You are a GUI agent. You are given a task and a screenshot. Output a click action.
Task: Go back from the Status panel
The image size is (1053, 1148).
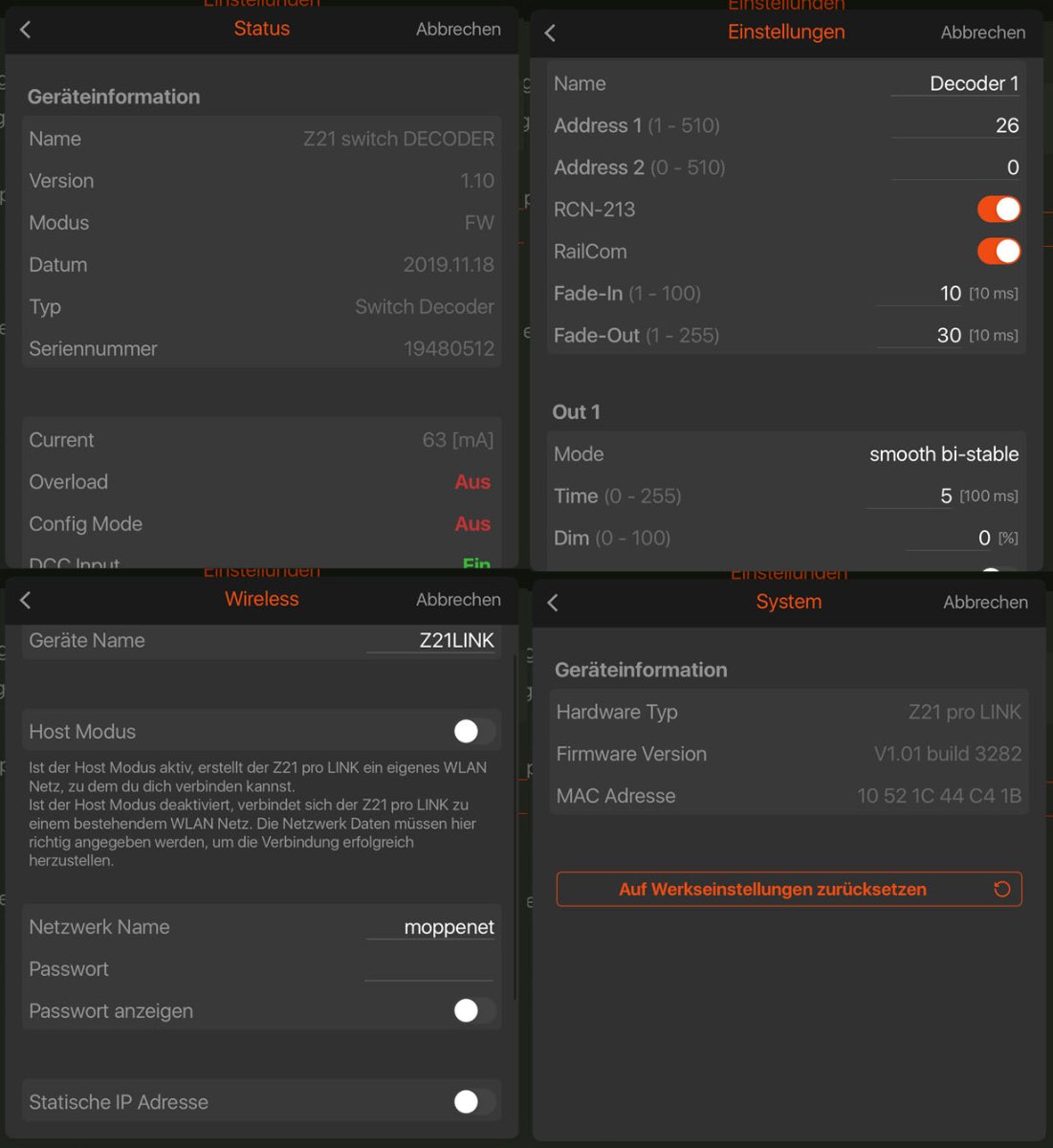(26, 30)
